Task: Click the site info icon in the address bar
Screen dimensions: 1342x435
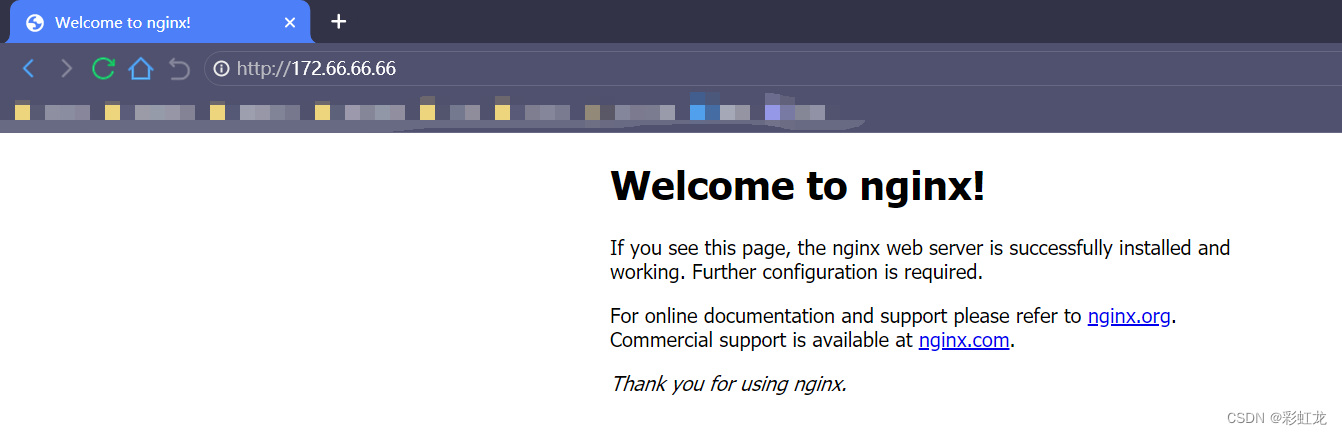Action: [x=221, y=69]
